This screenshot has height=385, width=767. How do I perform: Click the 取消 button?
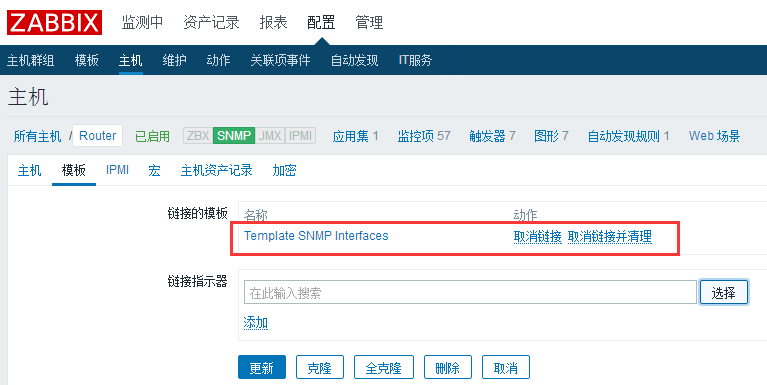[506, 367]
